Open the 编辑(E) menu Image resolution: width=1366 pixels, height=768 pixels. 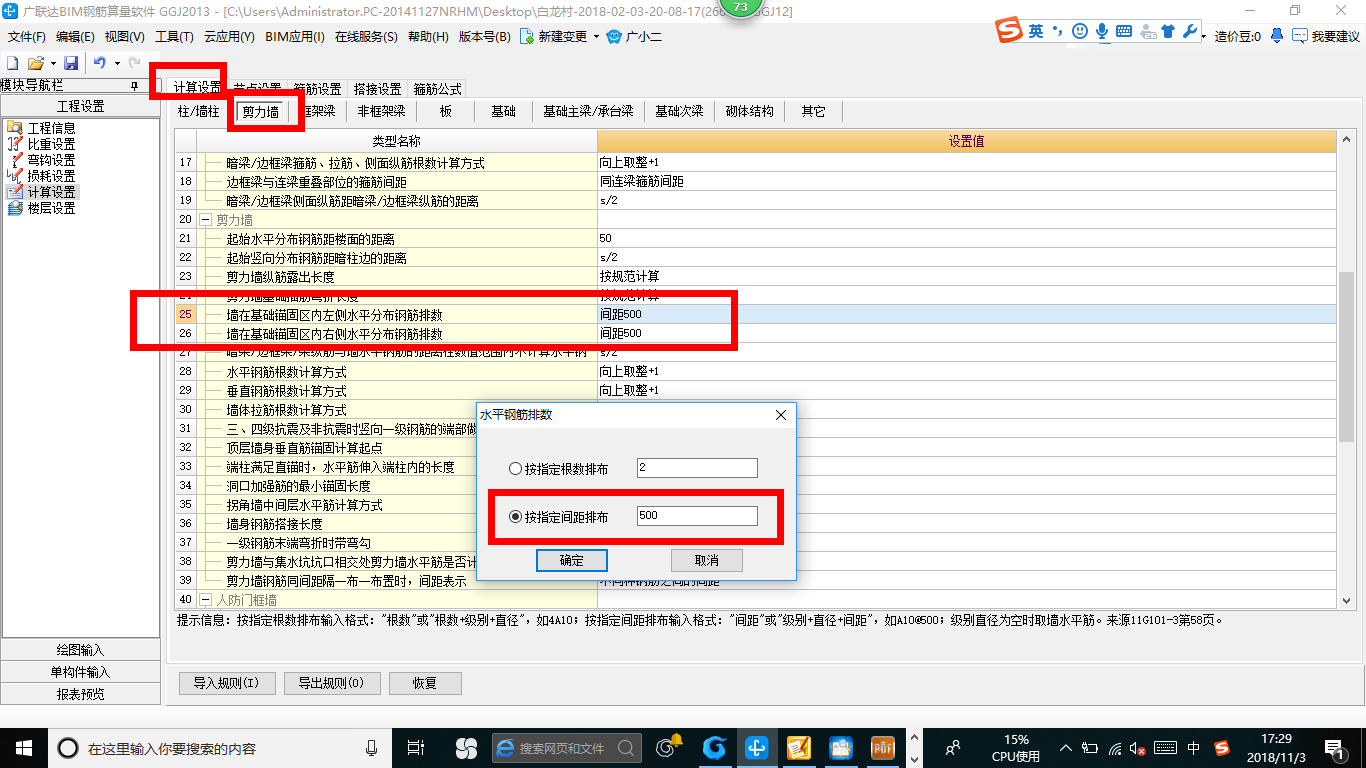(75, 37)
